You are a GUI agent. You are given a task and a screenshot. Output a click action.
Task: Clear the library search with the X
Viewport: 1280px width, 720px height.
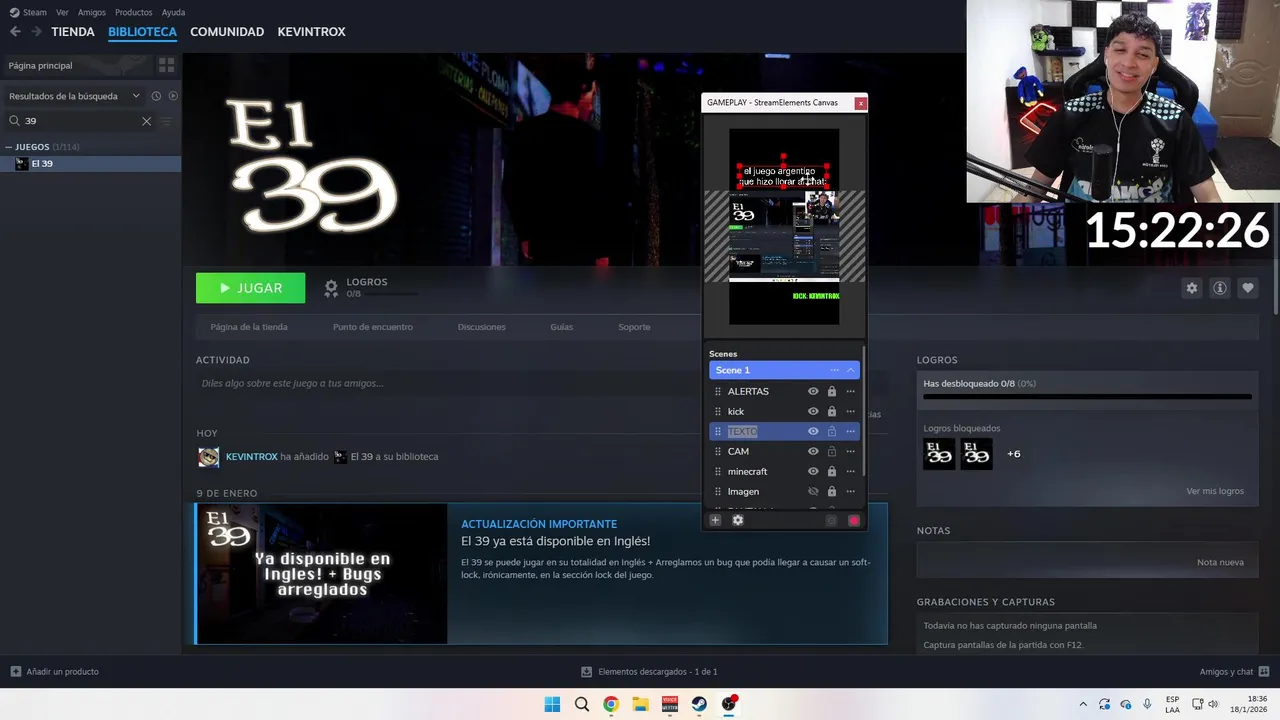click(146, 121)
